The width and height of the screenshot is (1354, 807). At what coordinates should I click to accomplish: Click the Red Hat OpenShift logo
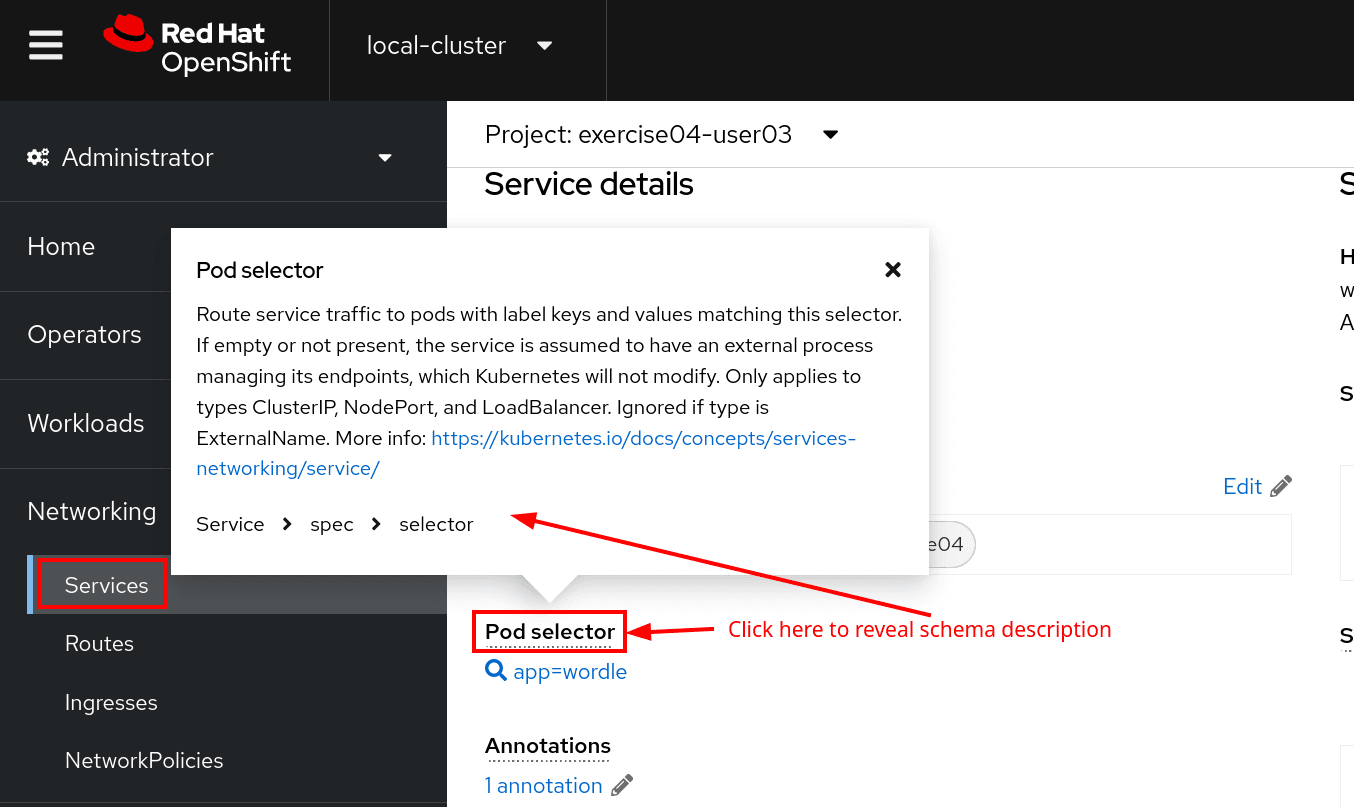(x=197, y=46)
